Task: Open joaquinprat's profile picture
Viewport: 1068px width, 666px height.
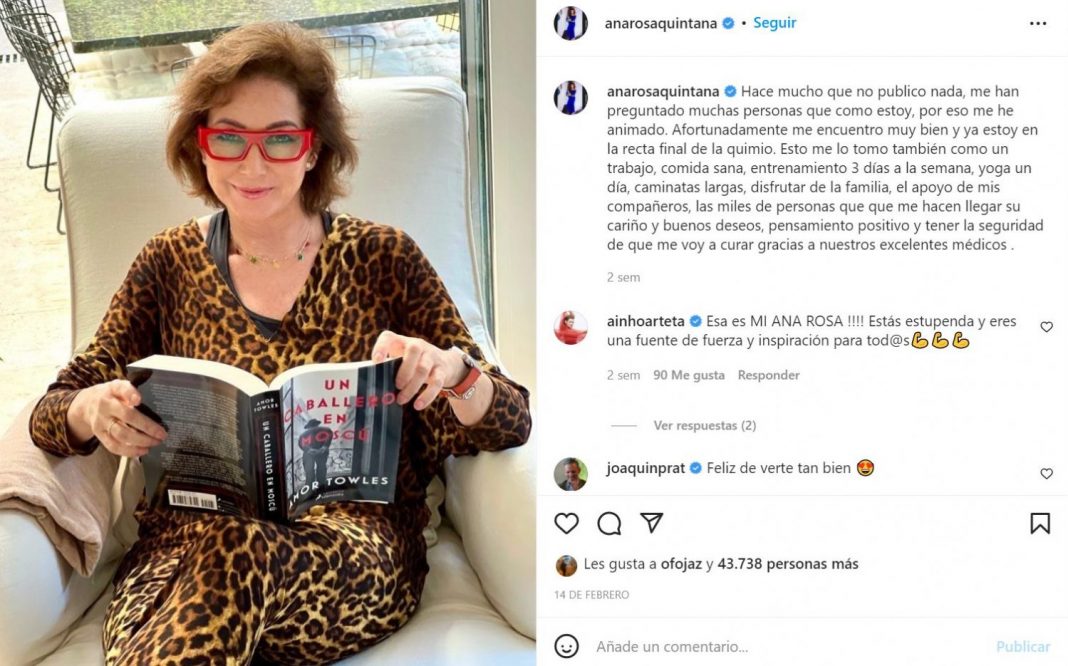Action: [x=571, y=474]
